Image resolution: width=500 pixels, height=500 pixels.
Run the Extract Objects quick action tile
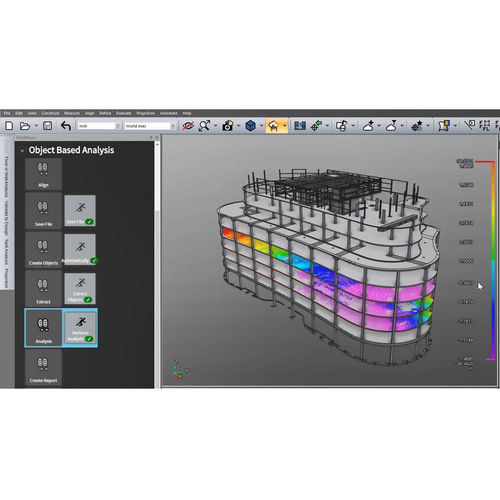coord(80,288)
